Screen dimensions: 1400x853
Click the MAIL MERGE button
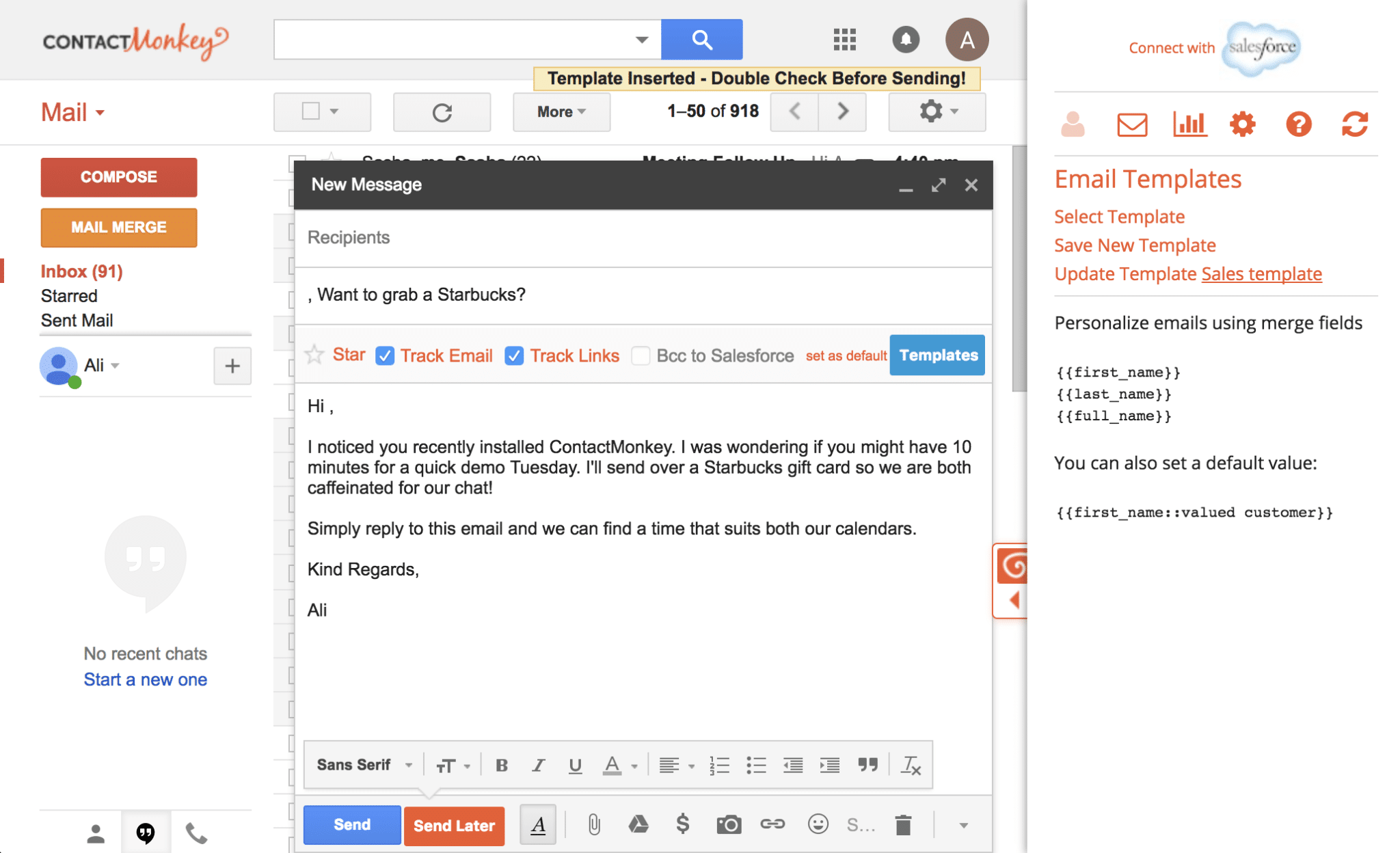(119, 228)
